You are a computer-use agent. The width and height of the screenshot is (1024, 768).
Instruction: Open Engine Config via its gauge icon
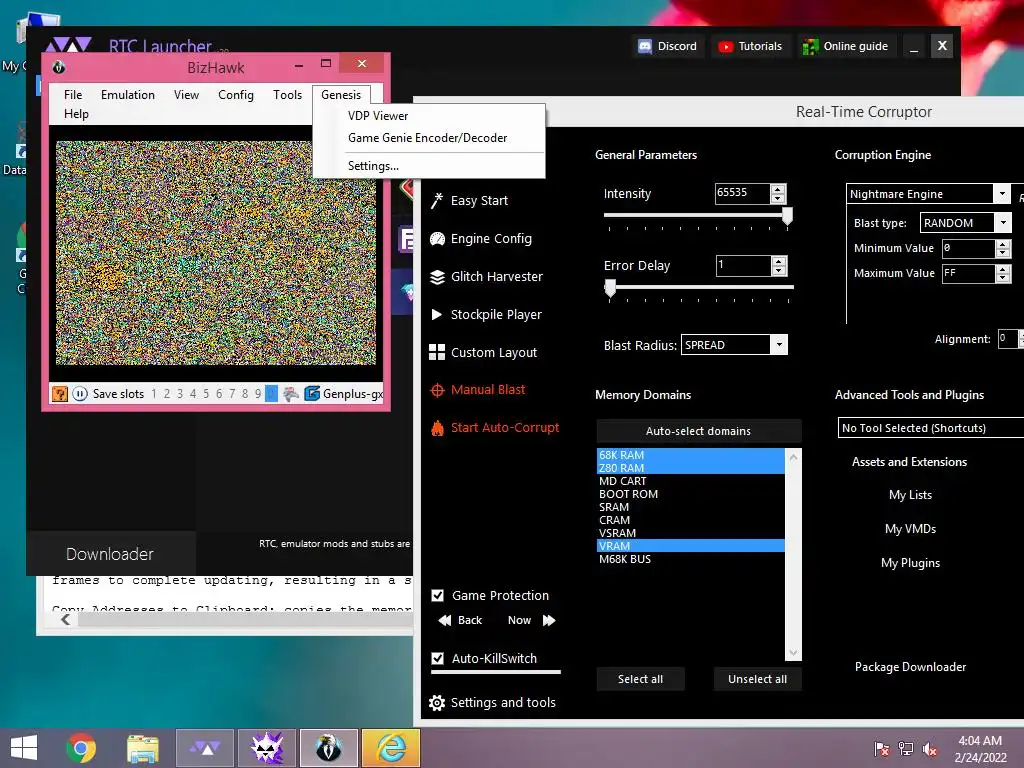[x=437, y=239]
